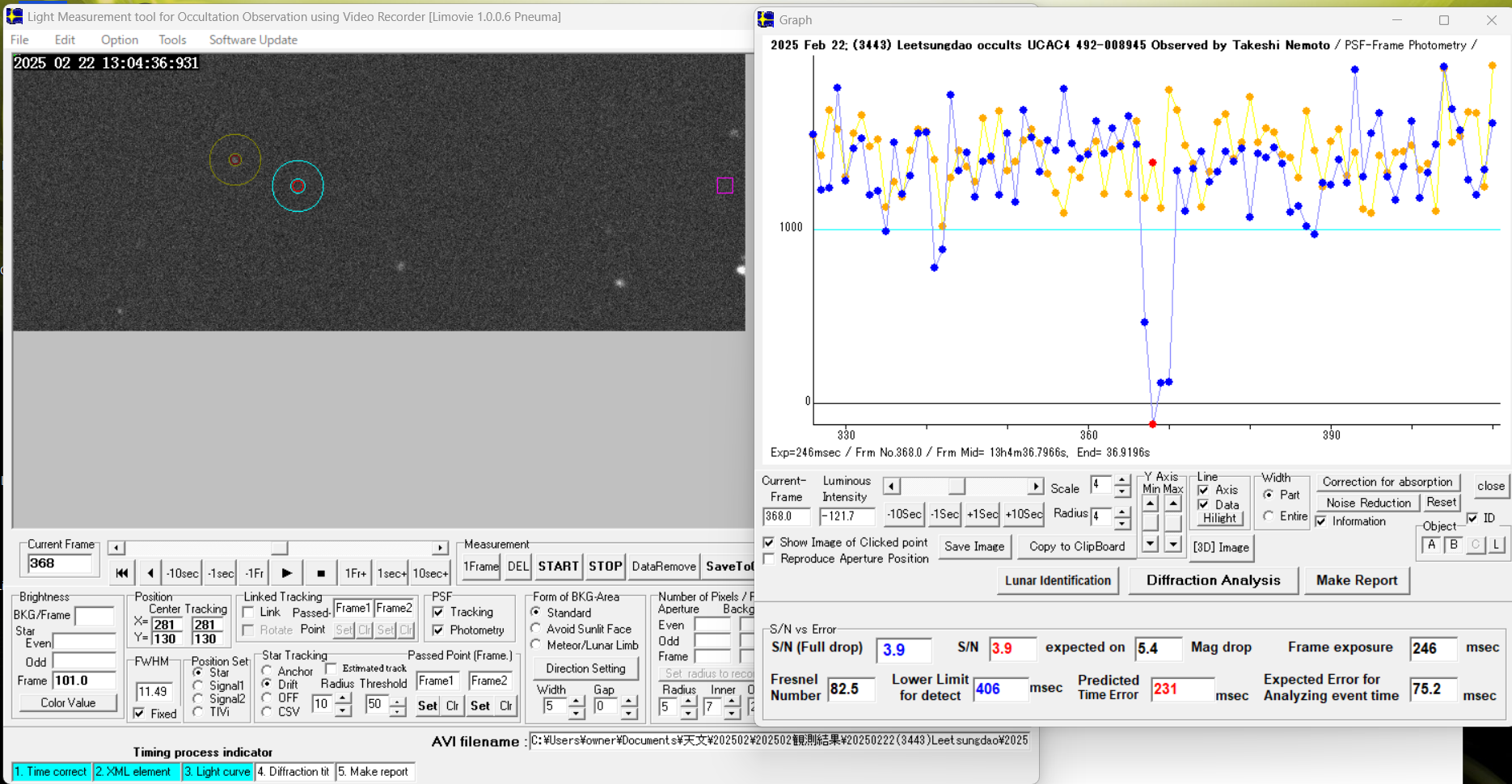
Task: Click the Current Frame position slider
Action: 278,548
